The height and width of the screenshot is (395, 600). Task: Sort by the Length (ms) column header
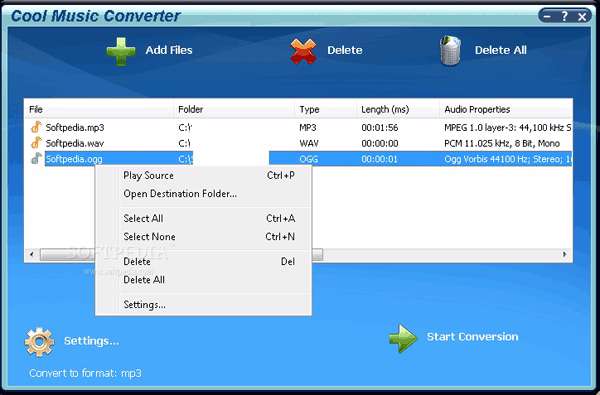coord(398,109)
